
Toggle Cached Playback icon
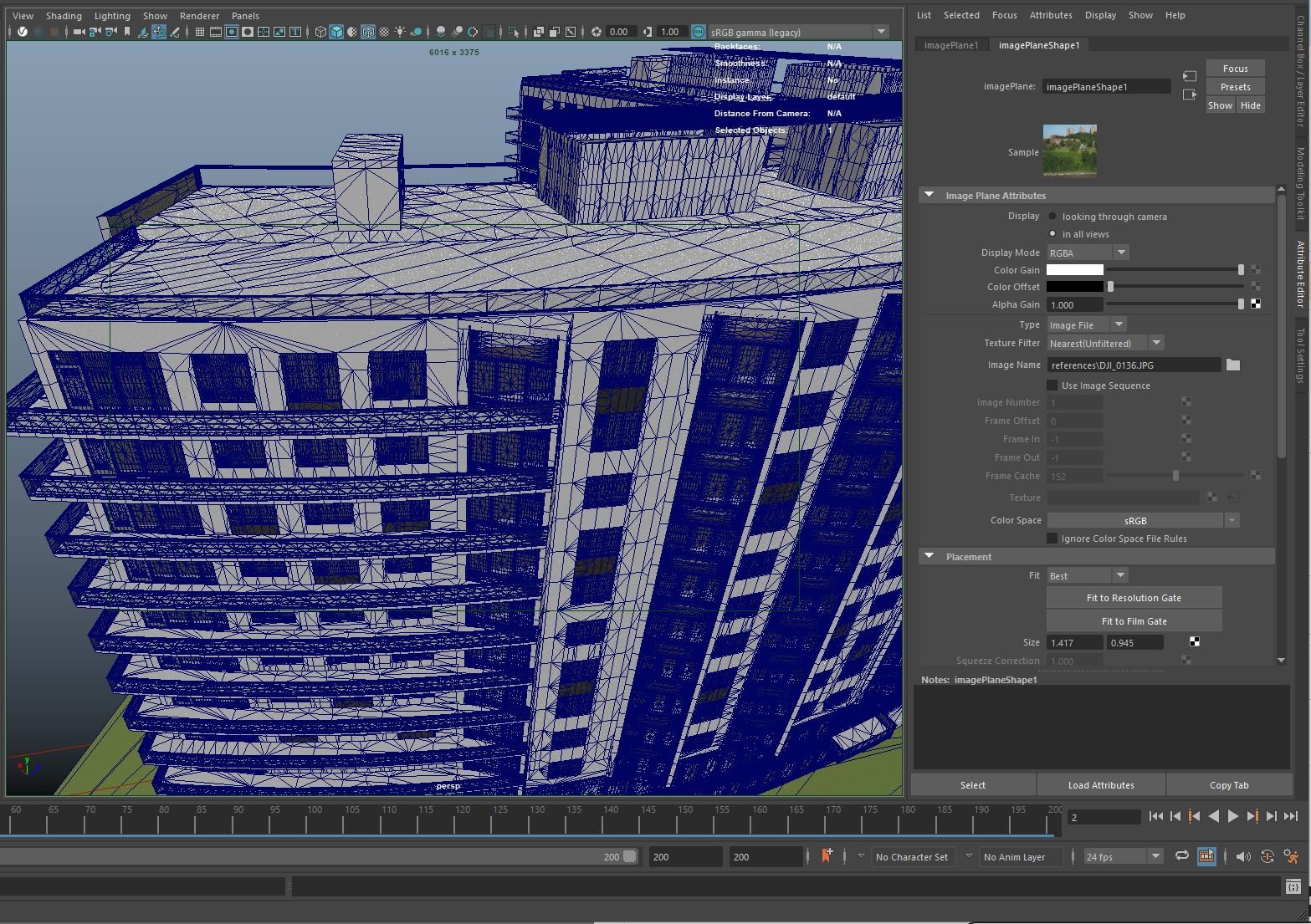pos(1206,856)
